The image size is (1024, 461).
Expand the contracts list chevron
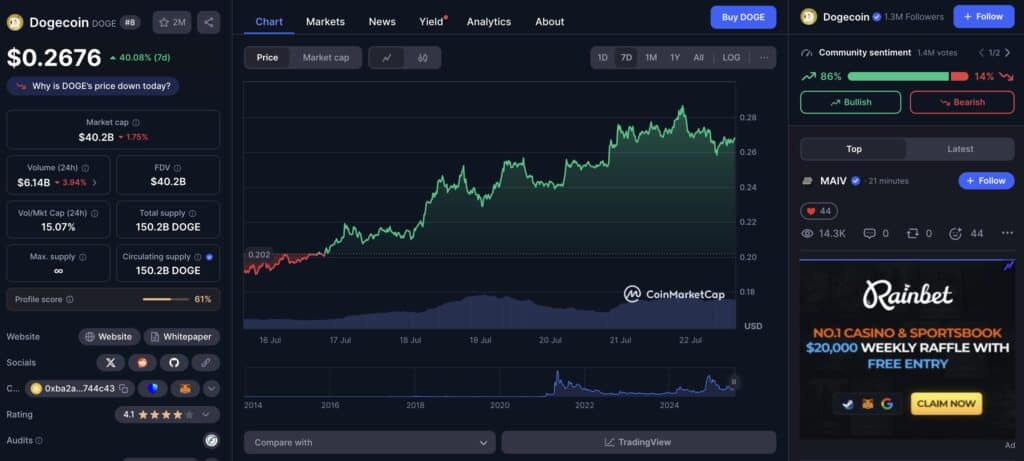click(x=211, y=389)
